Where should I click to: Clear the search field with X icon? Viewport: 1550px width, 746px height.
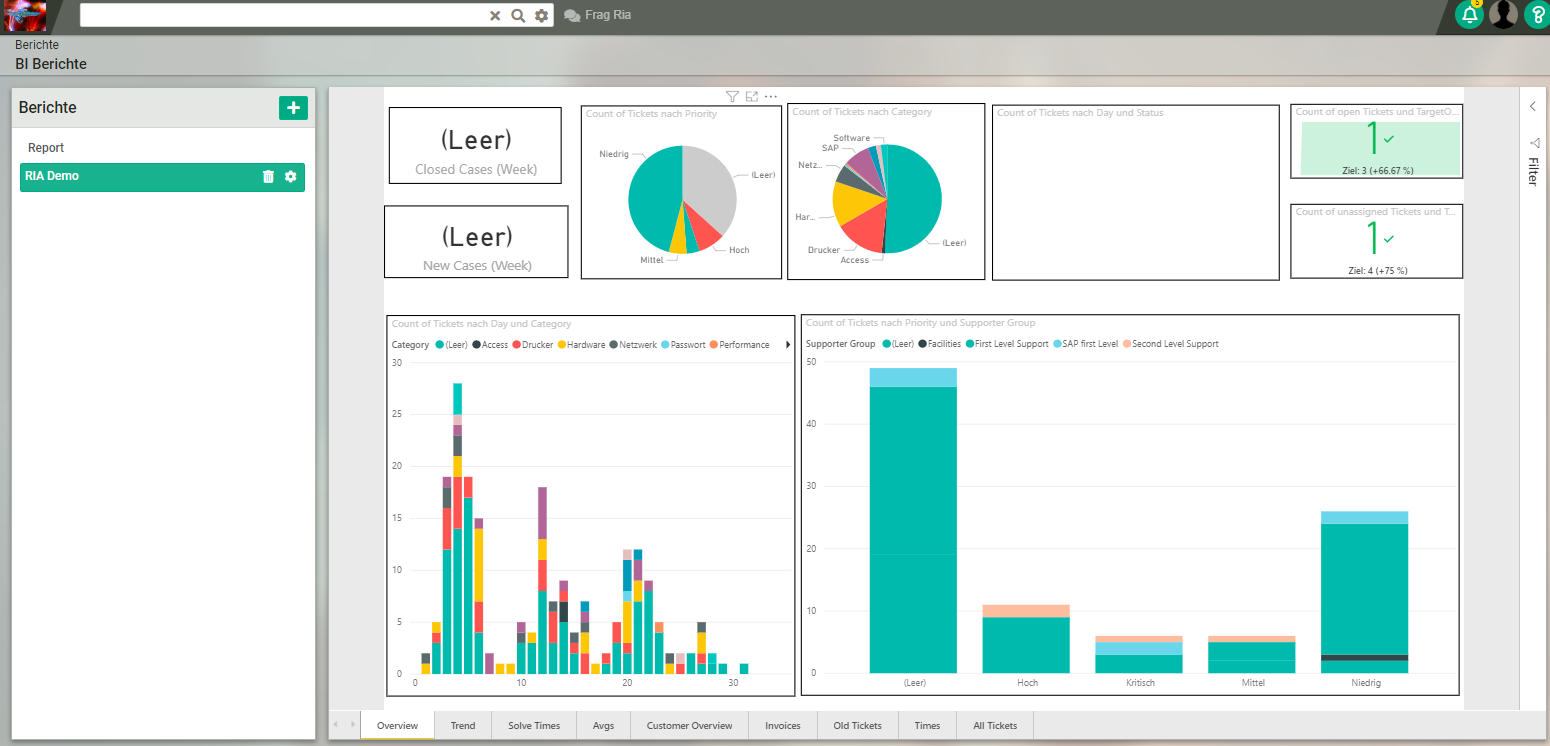[495, 15]
